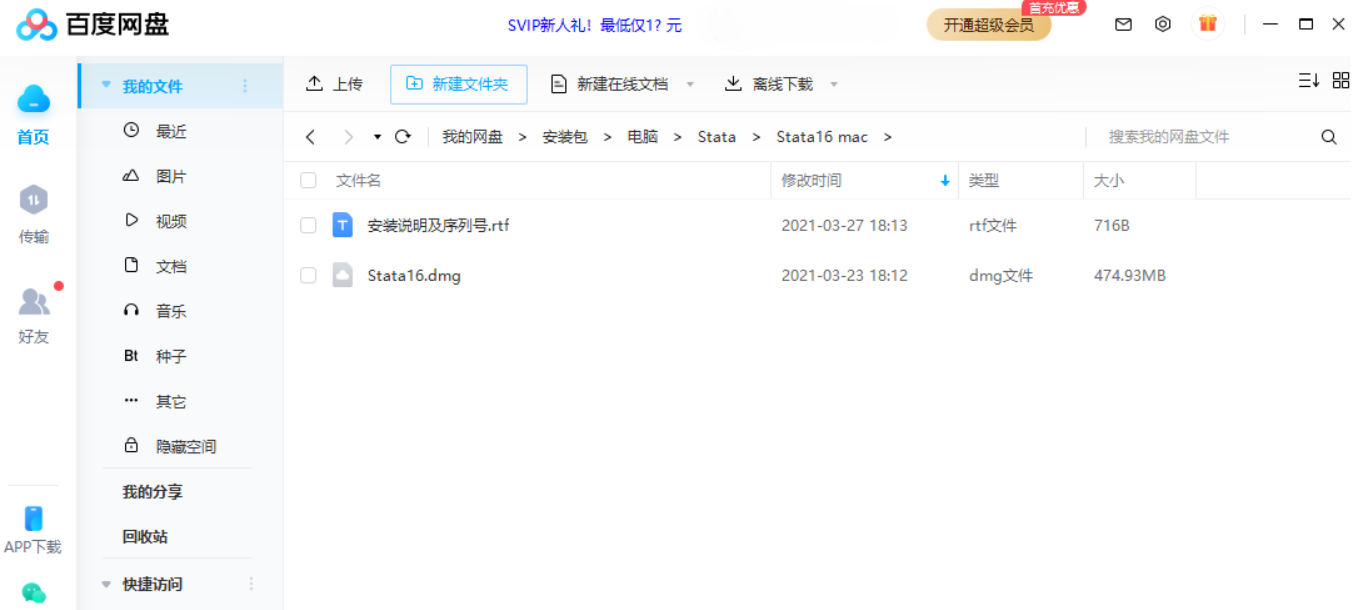Open the mail messages icon
The width and height of the screenshot is (1353, 610).
pos(1123,24)
